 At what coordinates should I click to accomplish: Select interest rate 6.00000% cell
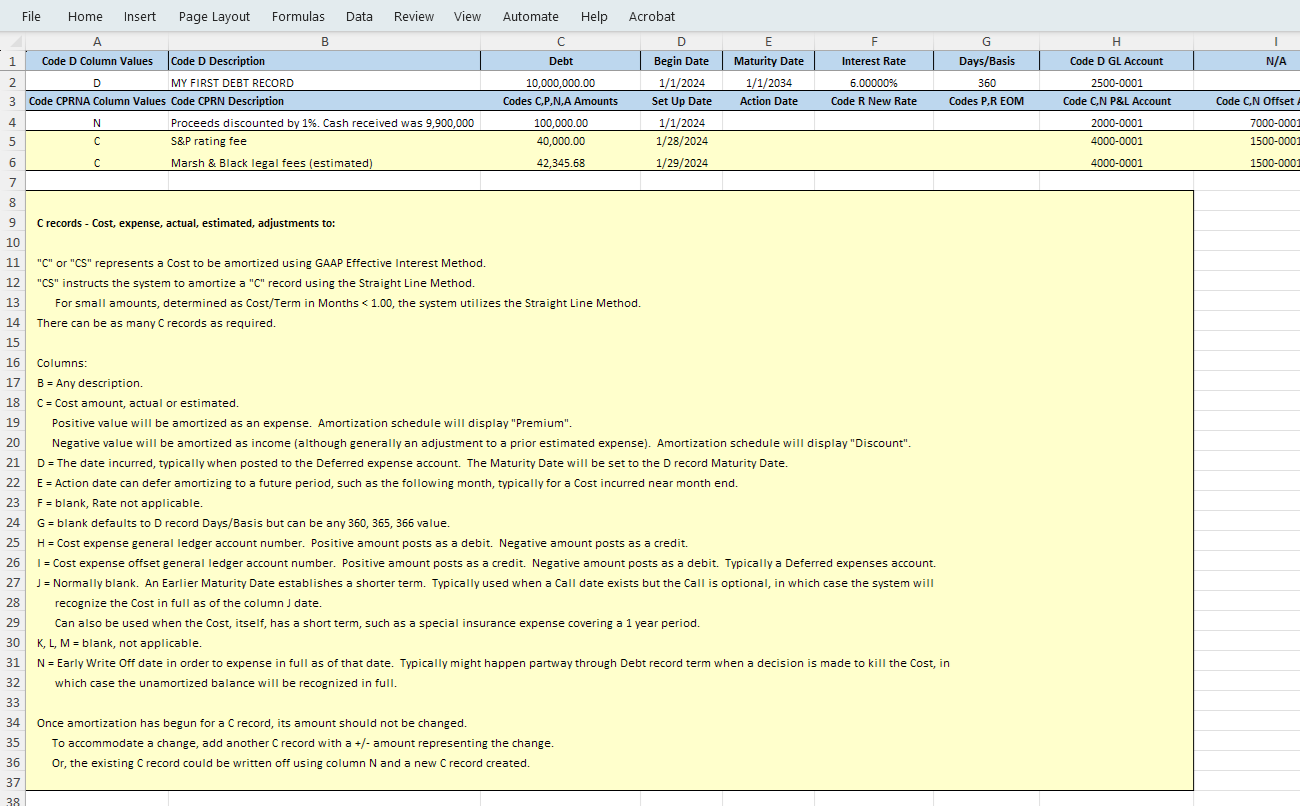pyautogui.click(x=874, y=83)
